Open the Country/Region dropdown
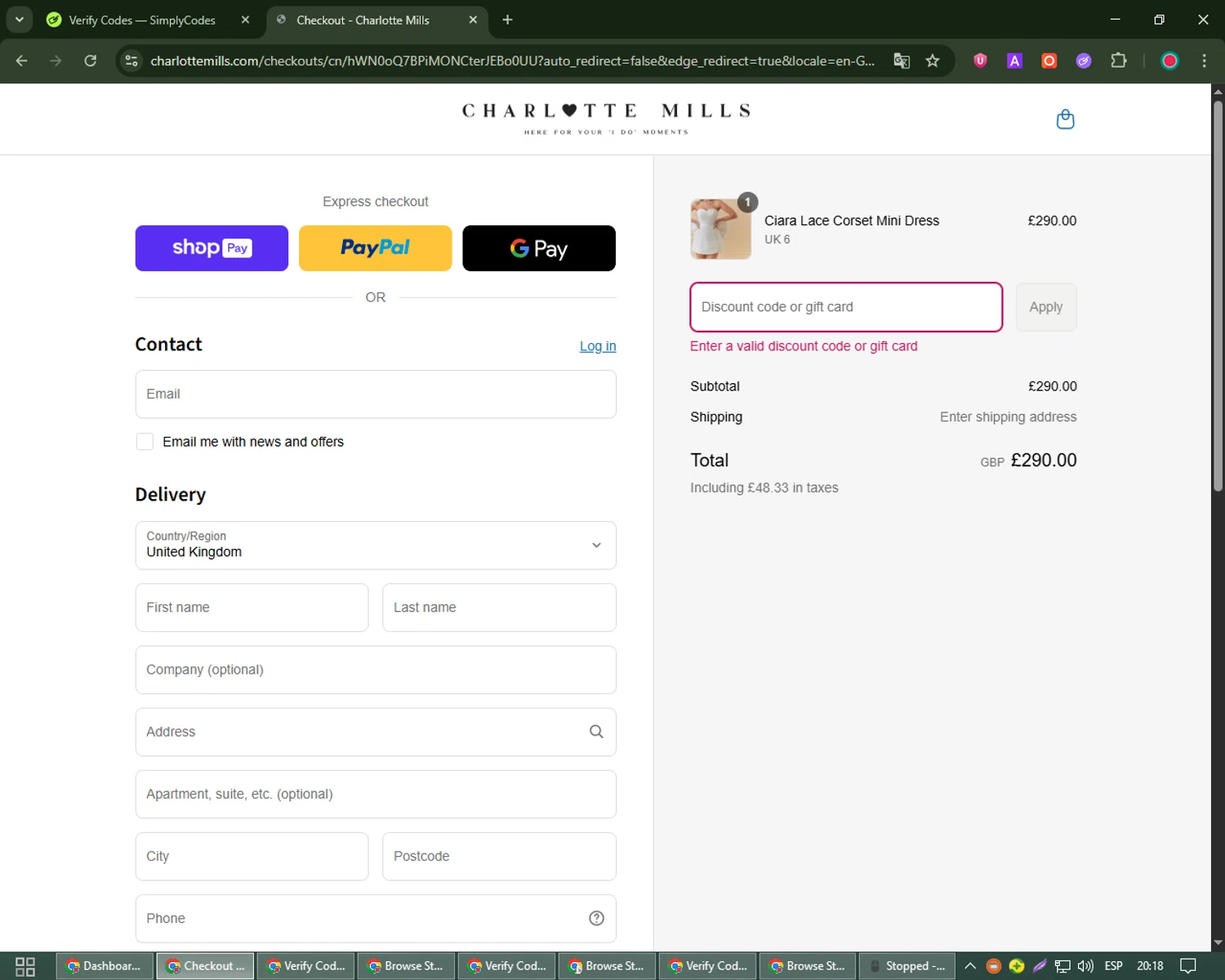The width and height of the screenshot is (1225, 980). click(376, 546)
